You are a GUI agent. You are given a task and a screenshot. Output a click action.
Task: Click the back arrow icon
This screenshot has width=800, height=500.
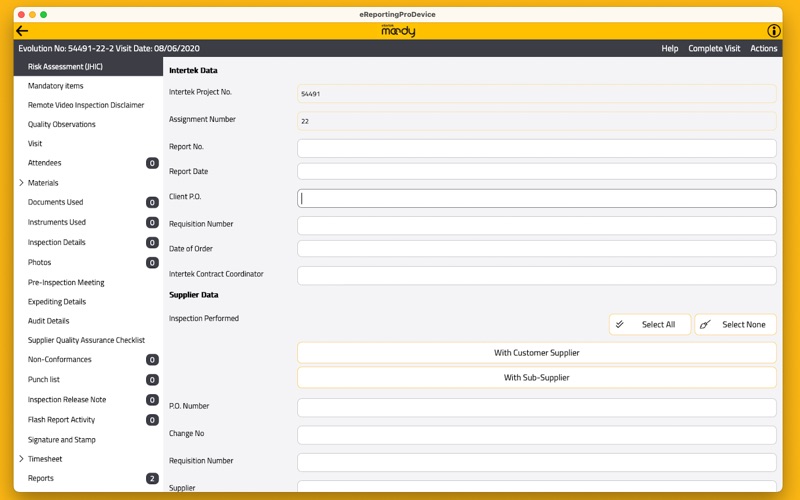[22, 31]
